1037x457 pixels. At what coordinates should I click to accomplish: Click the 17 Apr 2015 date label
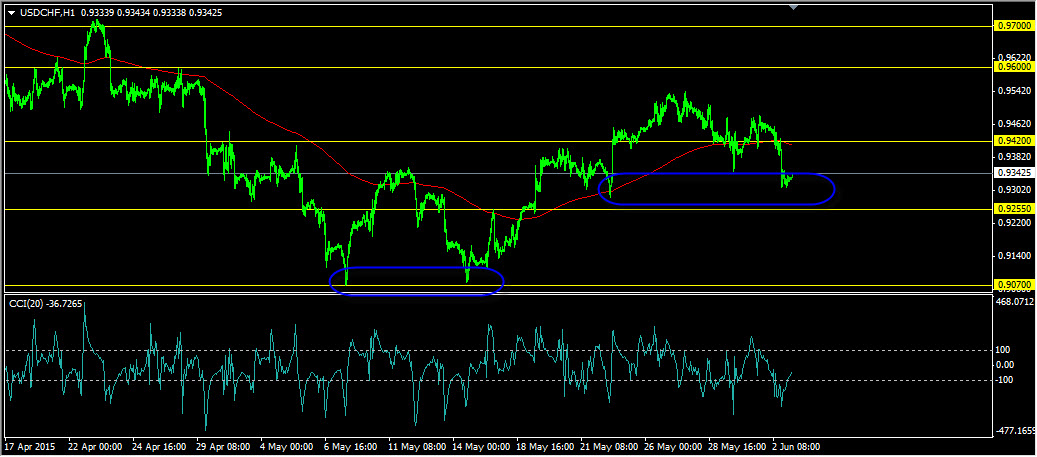coord(30,446)
